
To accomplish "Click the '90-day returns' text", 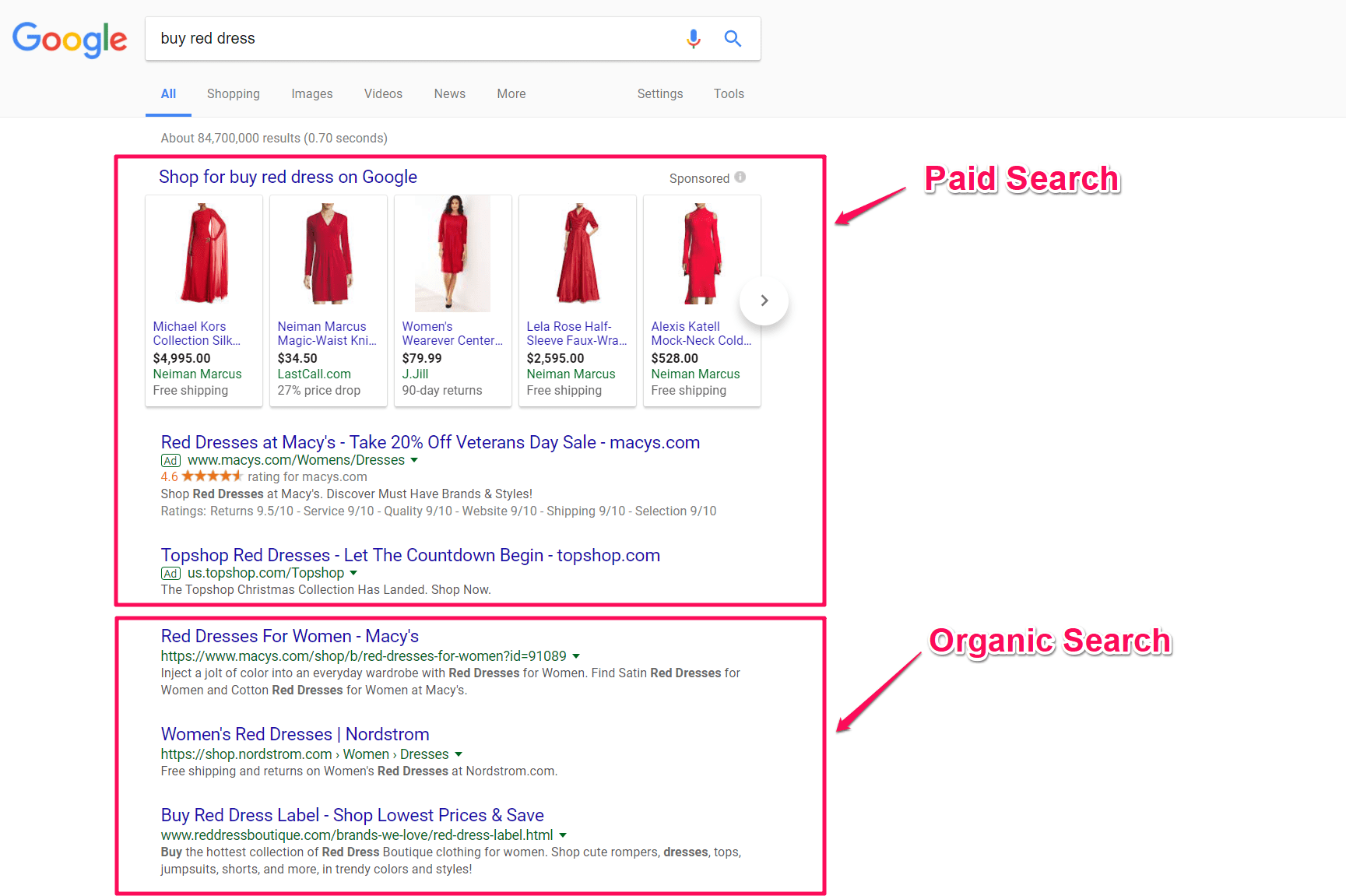I will 442,391.
